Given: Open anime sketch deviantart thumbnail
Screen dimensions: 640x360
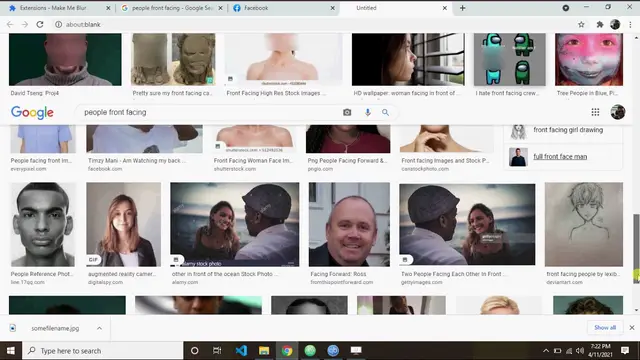Looking at the screenshot, I should (x=584, y=224).
